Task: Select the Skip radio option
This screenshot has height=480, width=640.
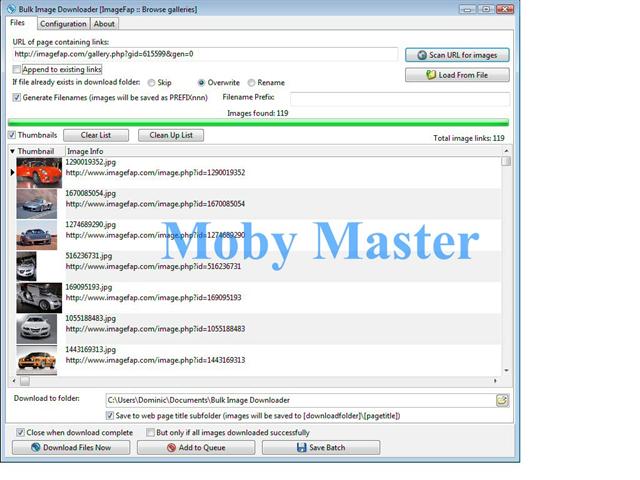Action: point(151,83)
